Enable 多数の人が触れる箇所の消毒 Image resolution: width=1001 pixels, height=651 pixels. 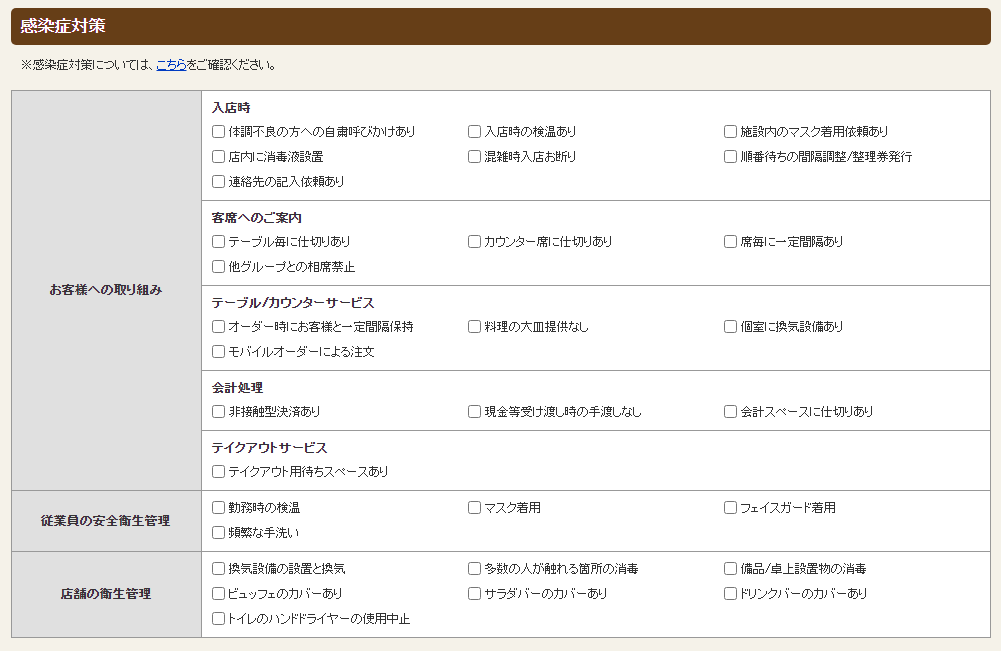474,568
